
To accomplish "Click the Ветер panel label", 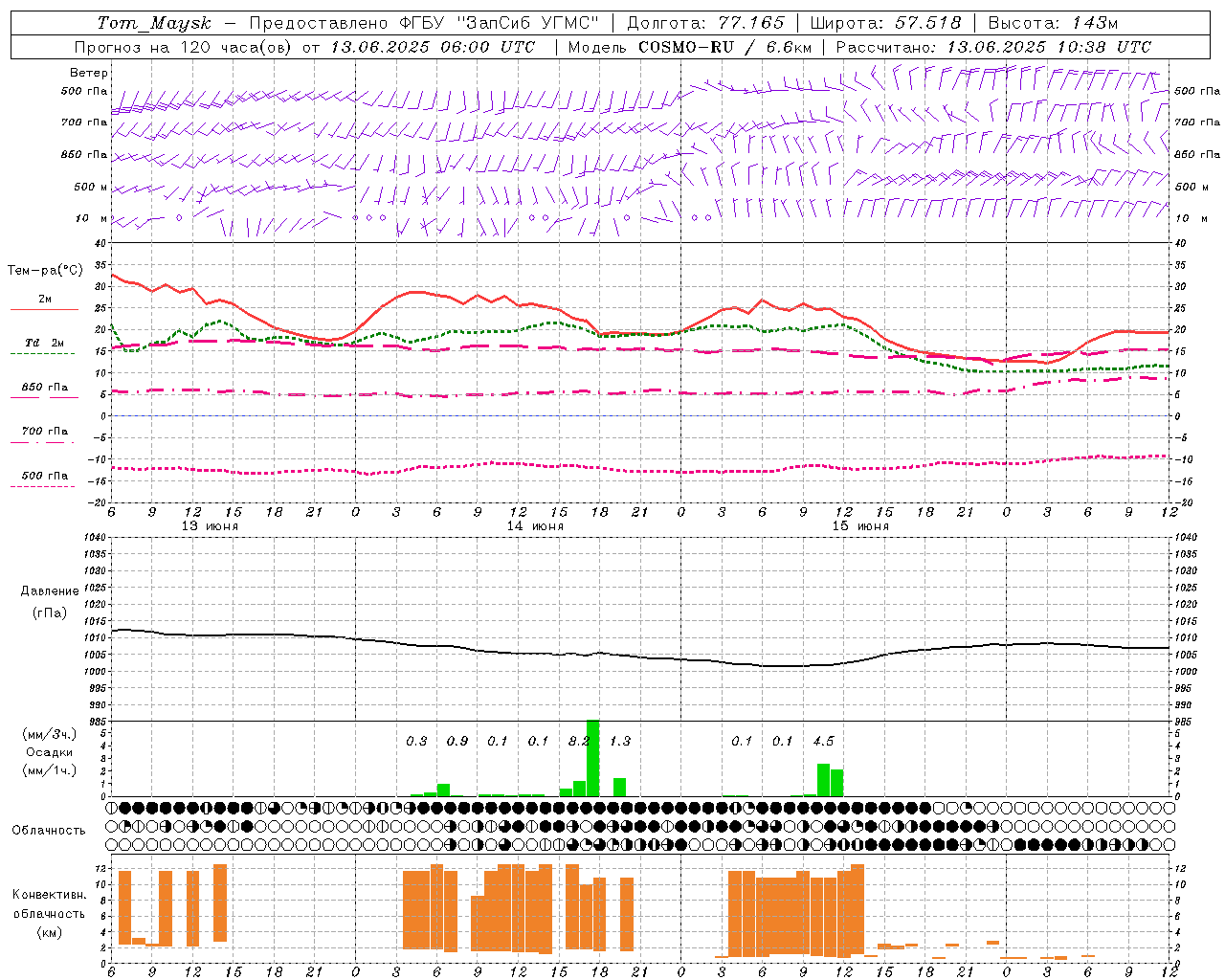I will tap(89, 73).
